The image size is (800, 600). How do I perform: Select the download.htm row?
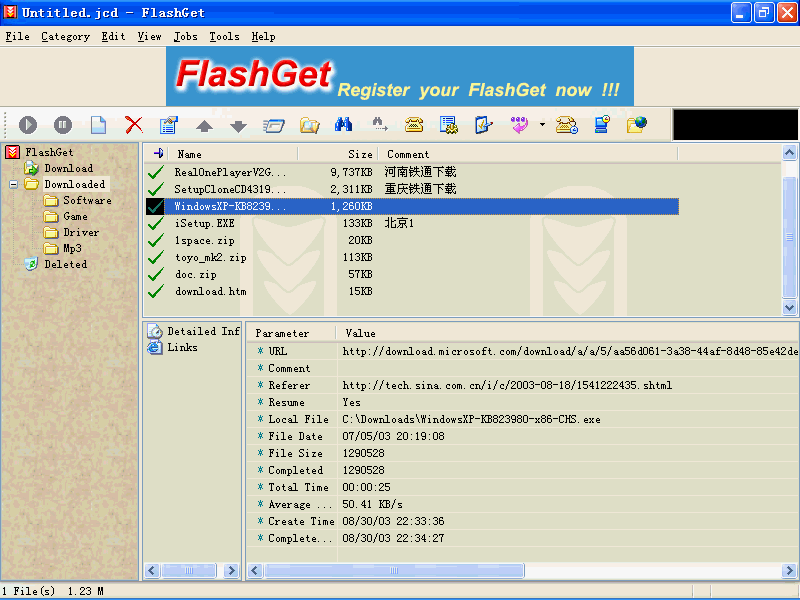(412, 291)
